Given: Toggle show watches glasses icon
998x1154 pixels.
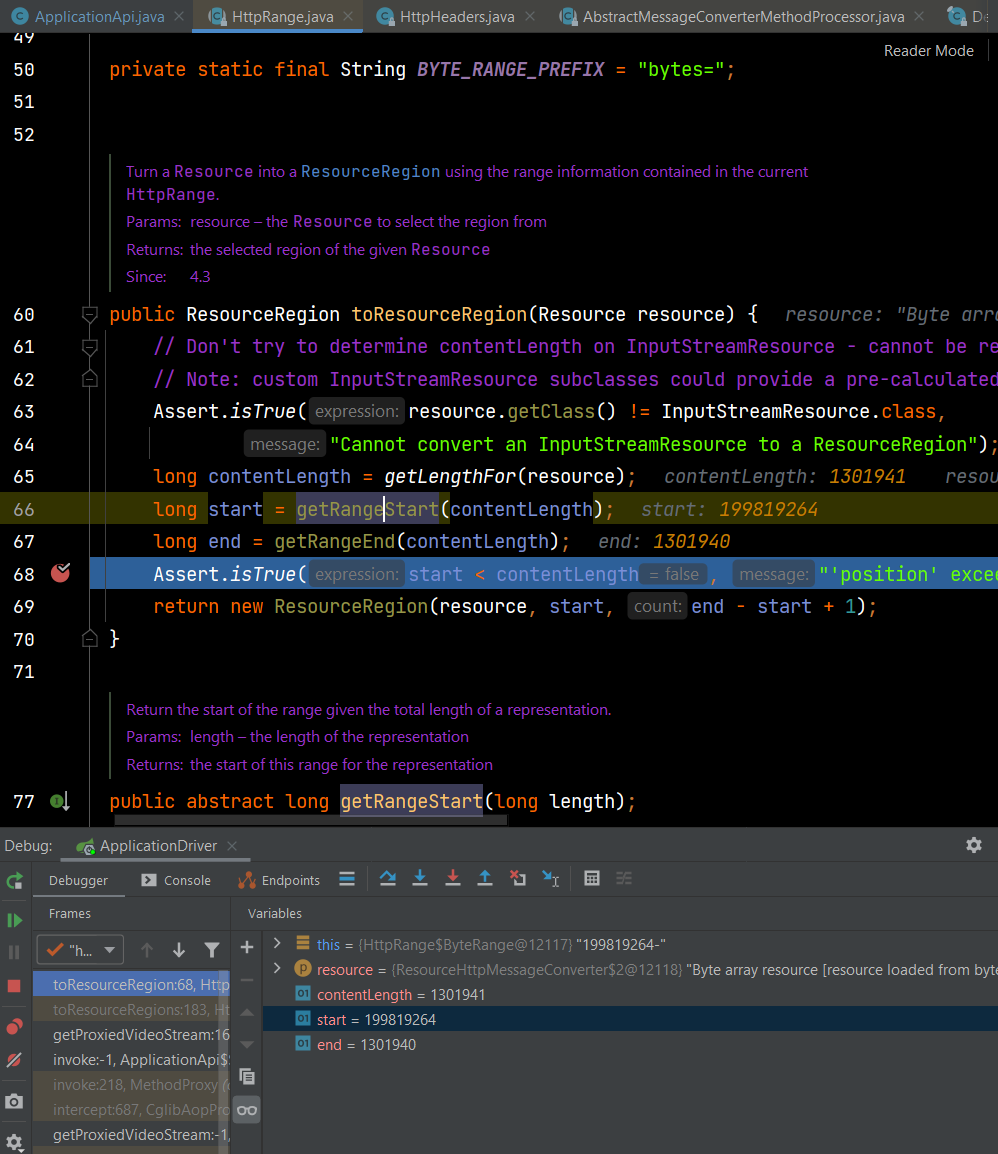Looking at the screenshot, I should pyautogui.click(x=247, y=1110).
